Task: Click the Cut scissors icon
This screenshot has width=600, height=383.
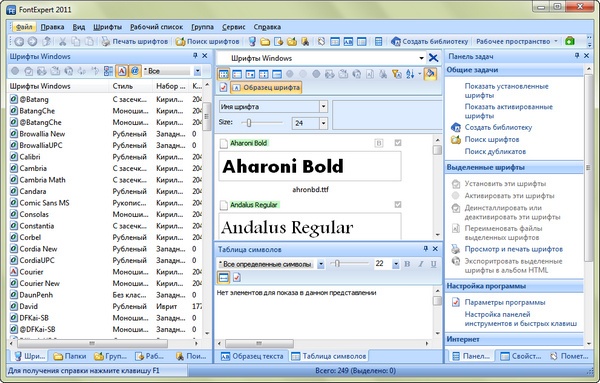Action: [62, 41]
